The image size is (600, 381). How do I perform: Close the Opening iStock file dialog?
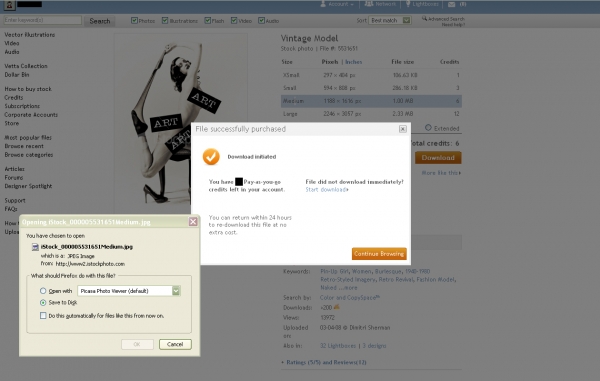(x=193, y=221)
